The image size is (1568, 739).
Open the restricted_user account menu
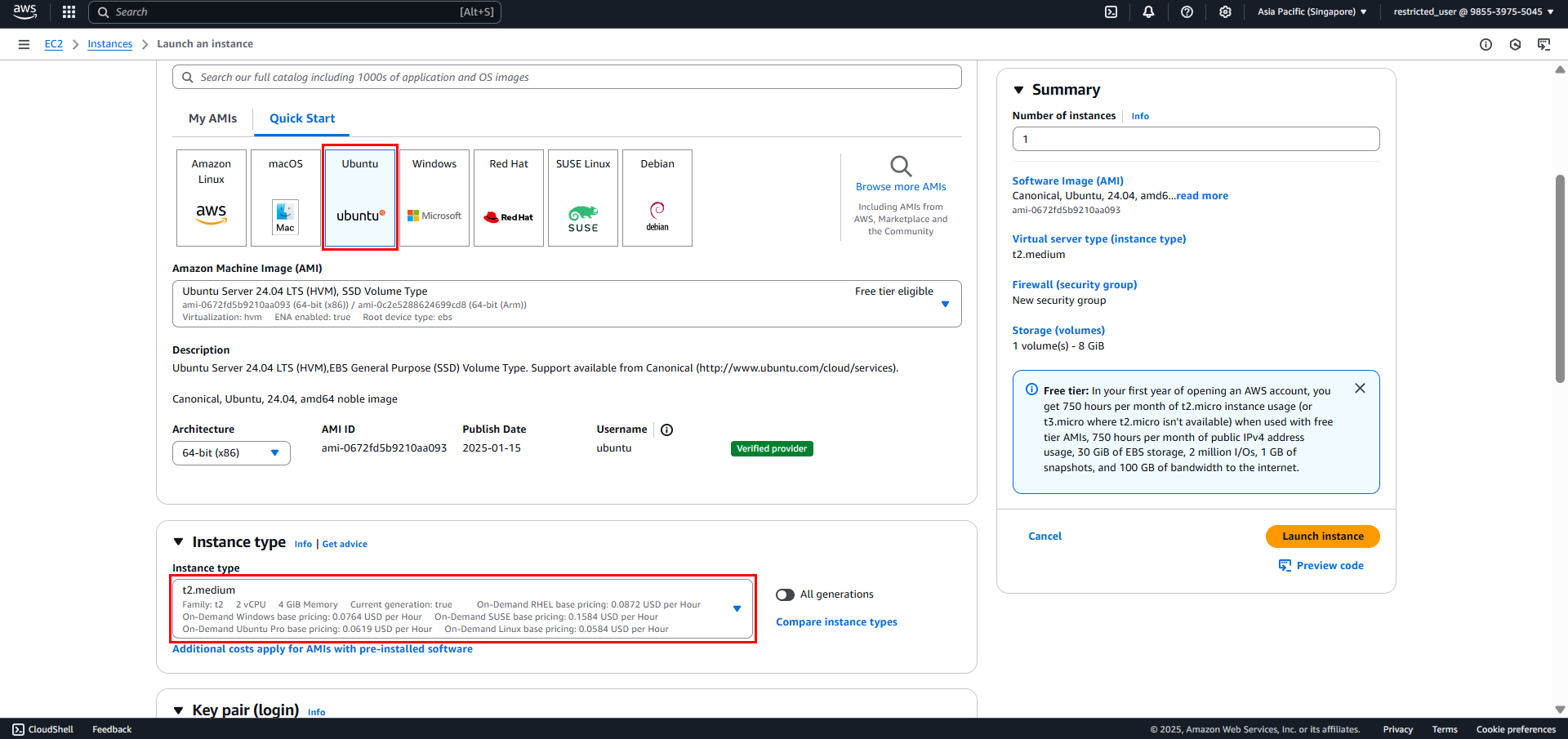pyautogui.click(x=1473, y=12)
